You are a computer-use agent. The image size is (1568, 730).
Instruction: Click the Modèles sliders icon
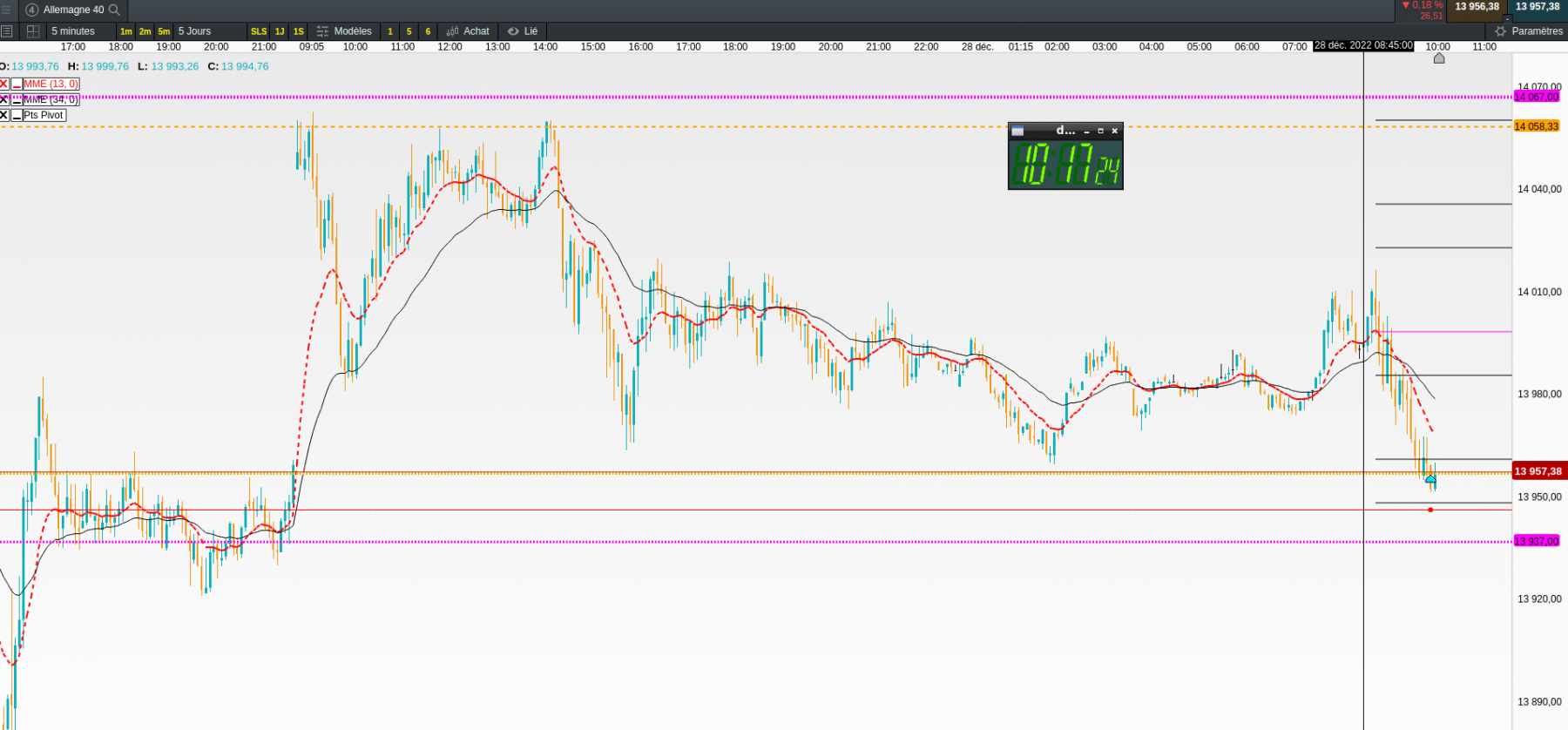click(x=322, y=31)
